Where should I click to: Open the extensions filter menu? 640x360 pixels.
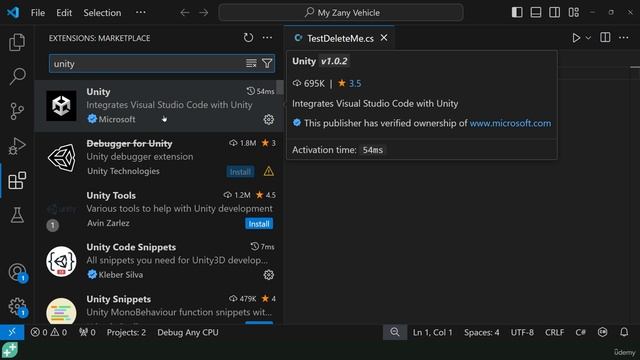tap(267, 63)
